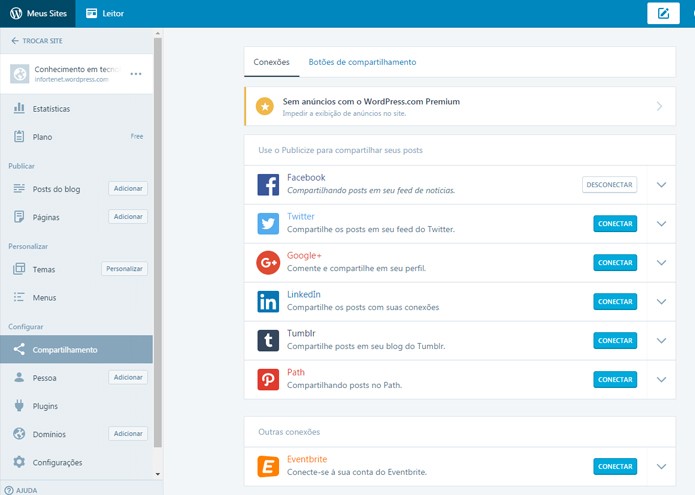Click the Menus list icon
This screenshot has height=495, width=695.
pyautogui.click(x=19, y=297)
